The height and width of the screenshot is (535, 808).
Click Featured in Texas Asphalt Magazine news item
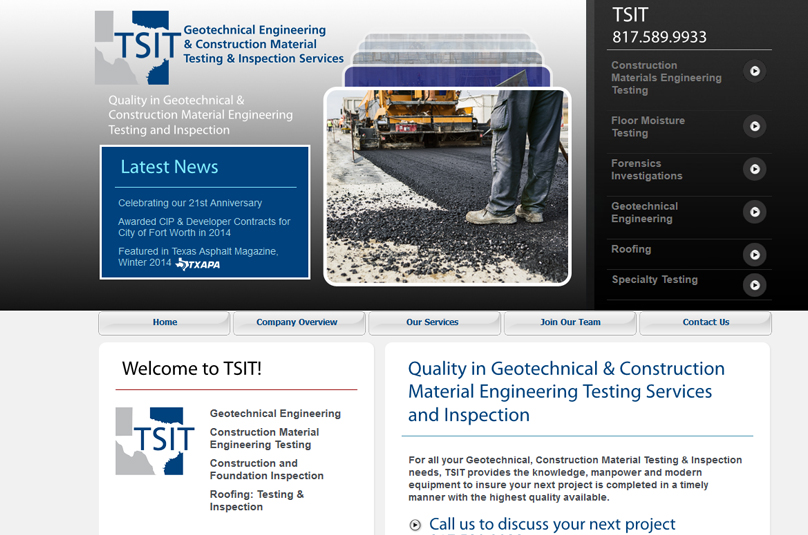click(198, 257)
